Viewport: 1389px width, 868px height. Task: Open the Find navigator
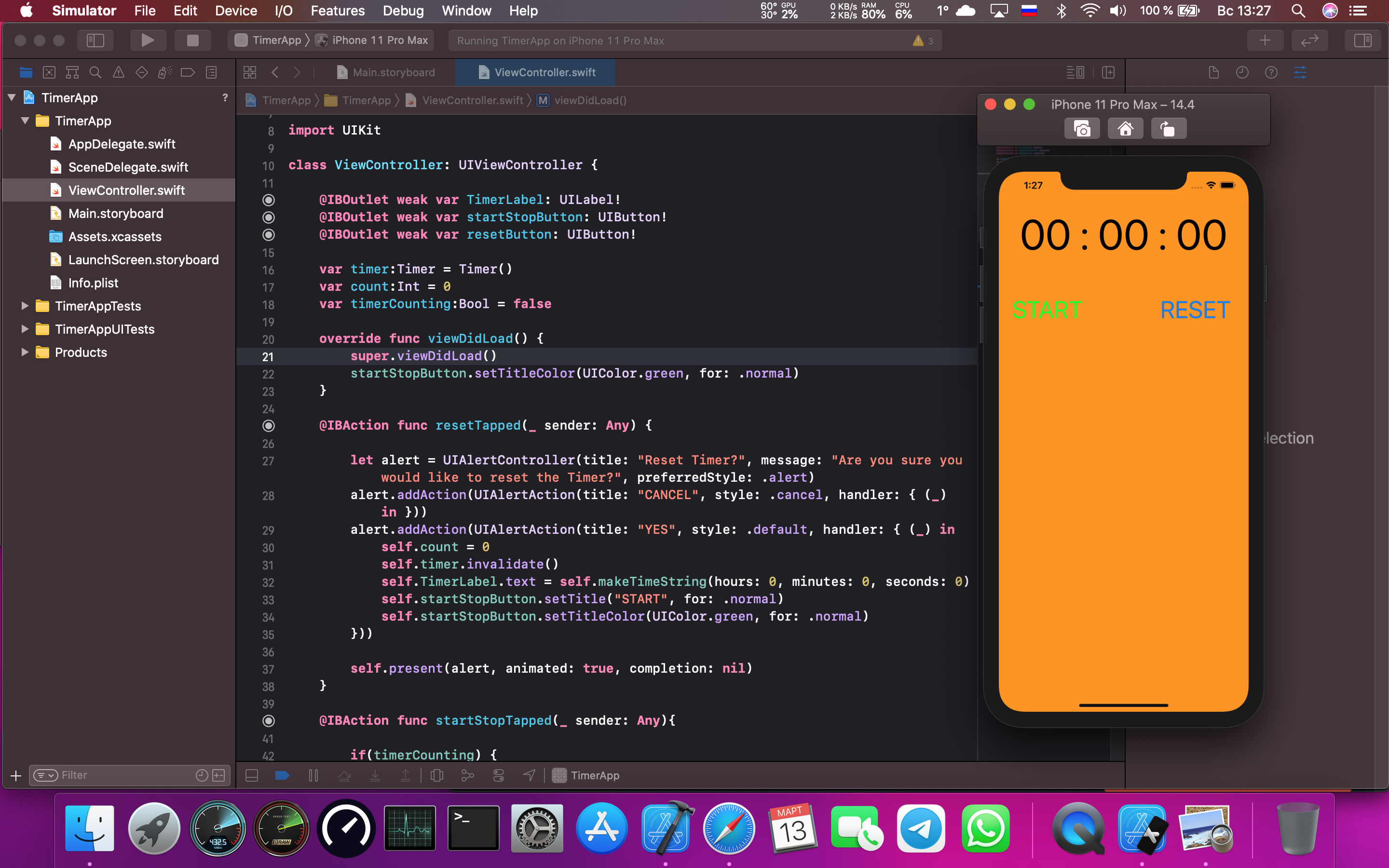(95, 72)
